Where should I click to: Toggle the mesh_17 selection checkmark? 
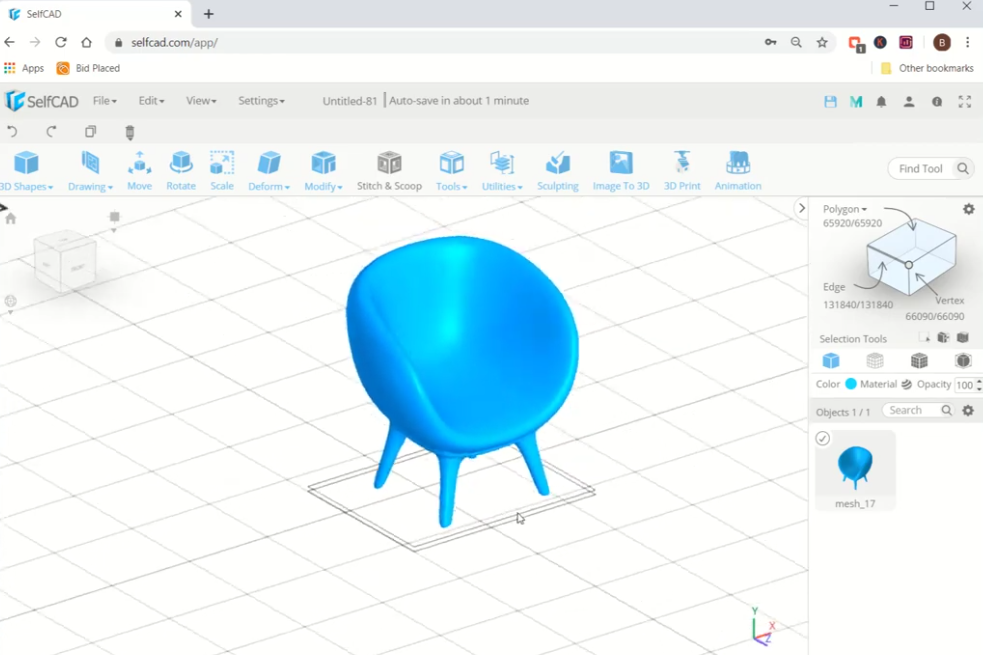tap(823, 438)
